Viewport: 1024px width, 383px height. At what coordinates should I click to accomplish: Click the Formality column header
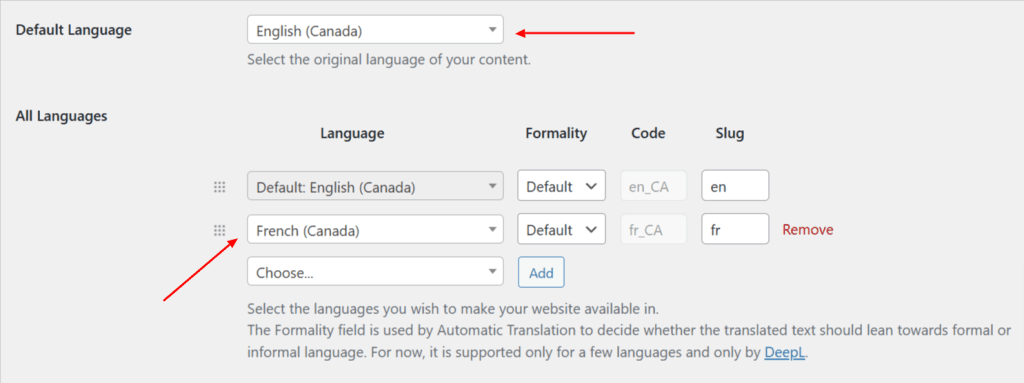pyautogui.click(x=556, y=133)
